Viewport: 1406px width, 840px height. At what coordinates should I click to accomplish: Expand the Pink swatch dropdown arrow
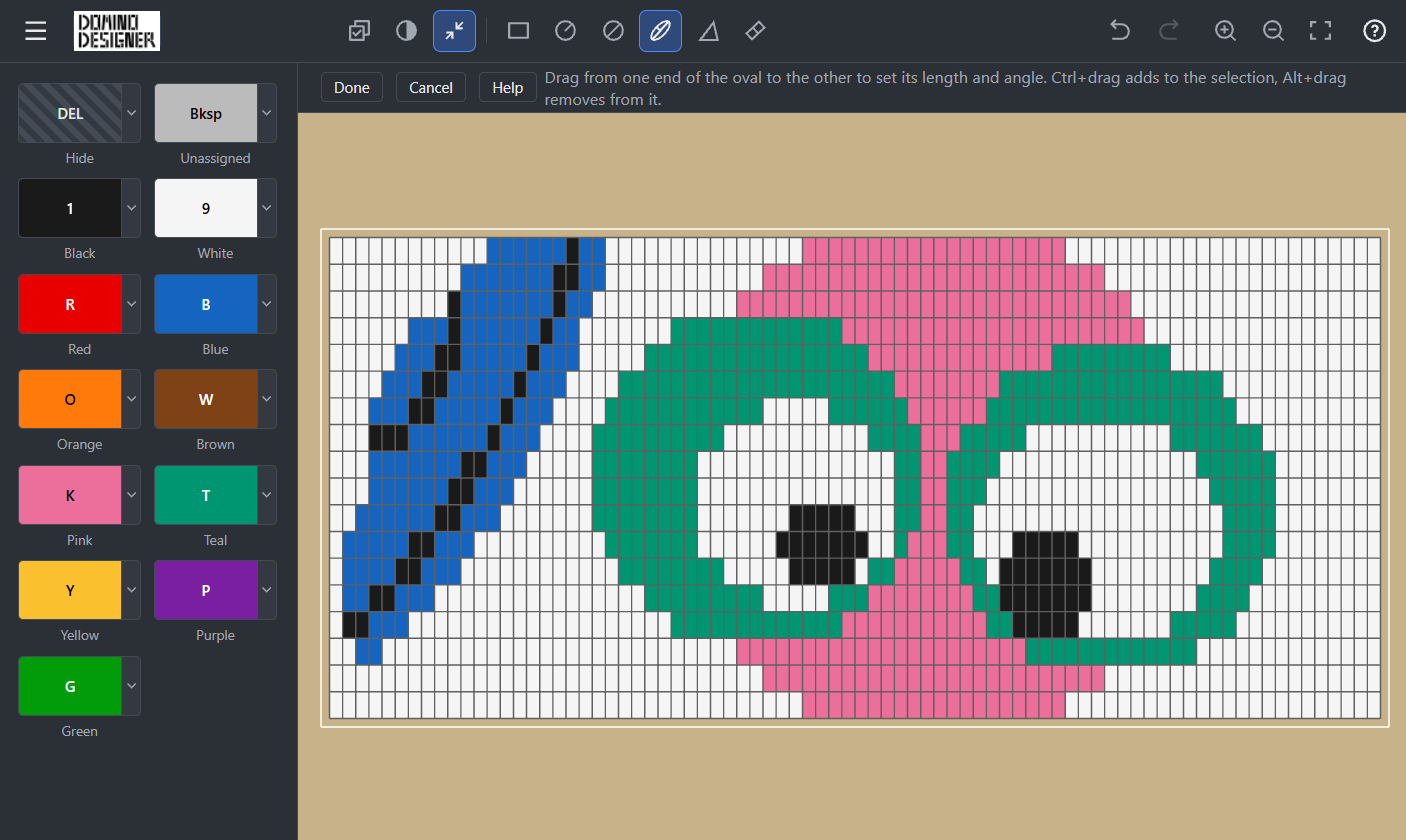pos(131,495)
